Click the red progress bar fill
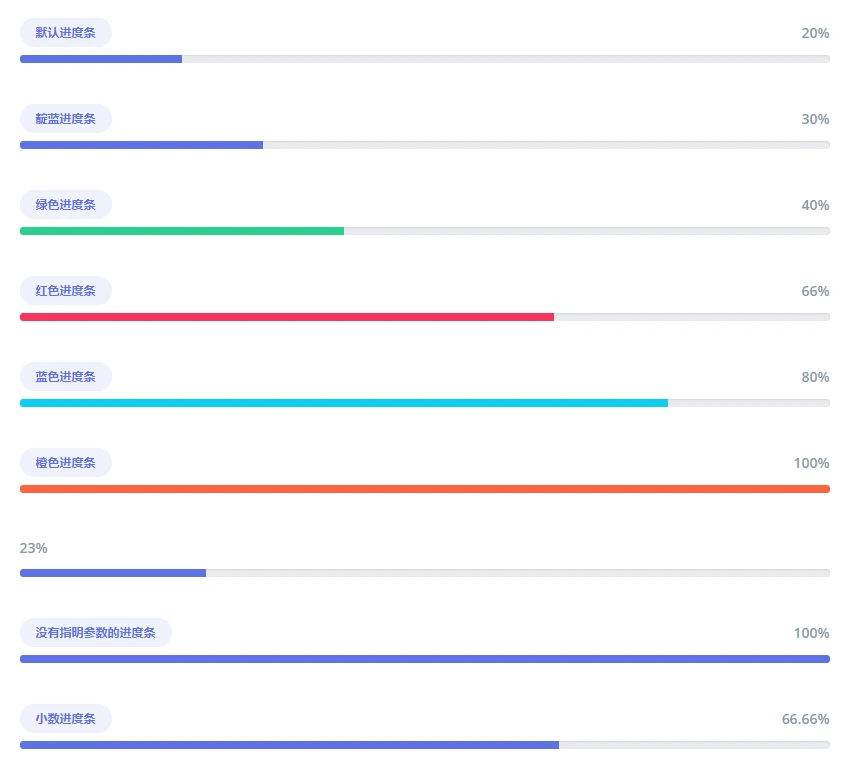854x769 pixels. (x=287, y=317)
